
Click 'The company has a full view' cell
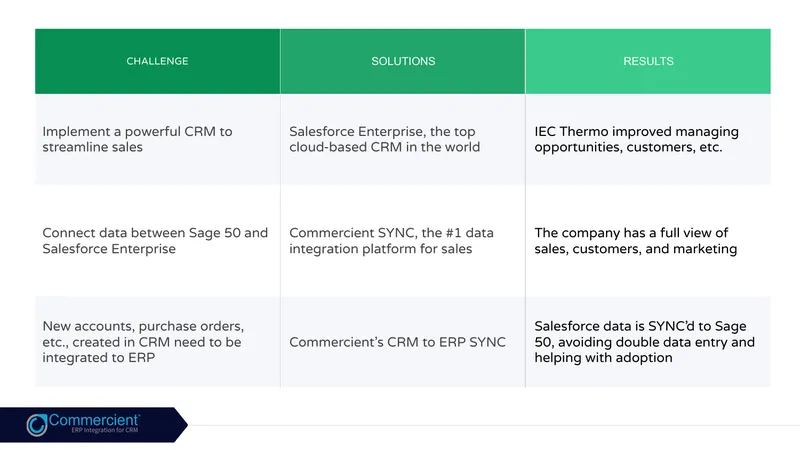point(648,240)
